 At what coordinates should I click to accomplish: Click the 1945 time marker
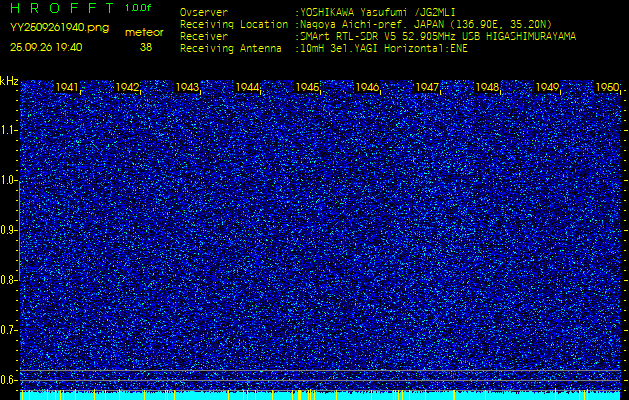pos(307,87)
